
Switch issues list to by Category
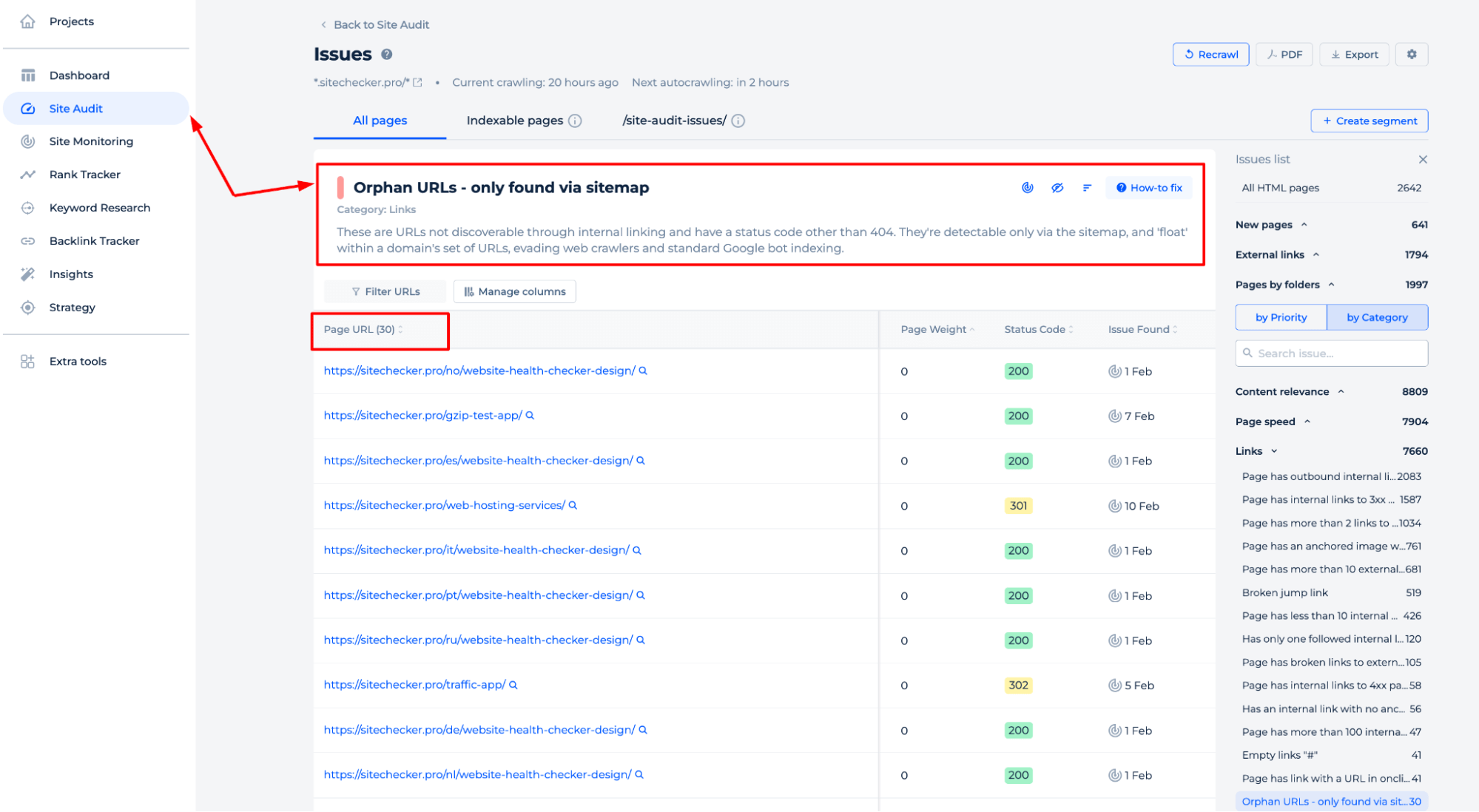click(1377, 317)
